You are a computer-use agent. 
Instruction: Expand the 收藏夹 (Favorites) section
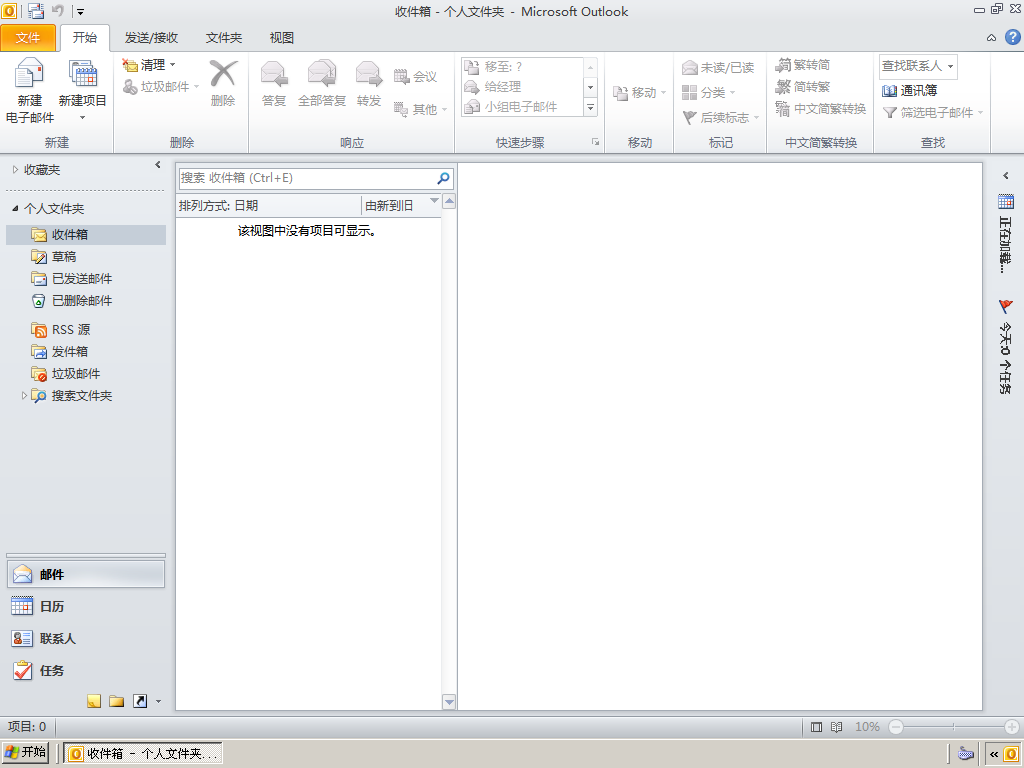click(15, 170)
